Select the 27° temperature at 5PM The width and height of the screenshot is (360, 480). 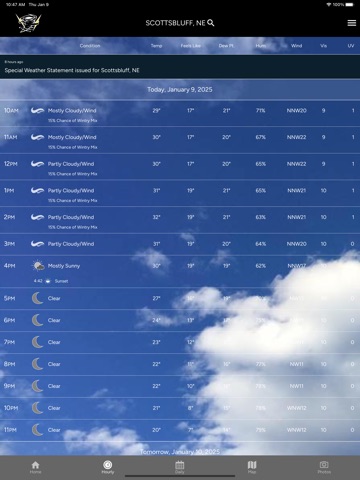point(156,298)
